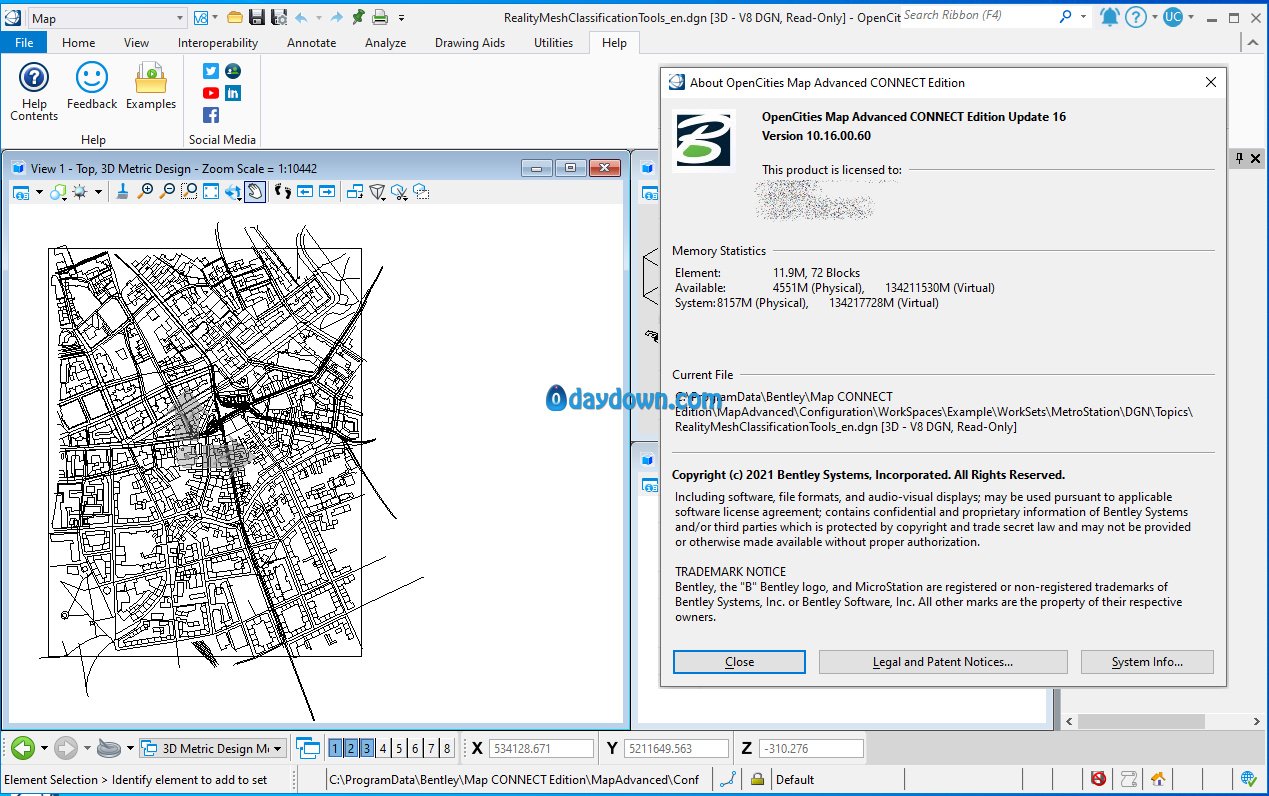Image resolution: width=1269 pixels, height=796 pixels.
Task: Toggle view window 6
Action: [415, 748]
